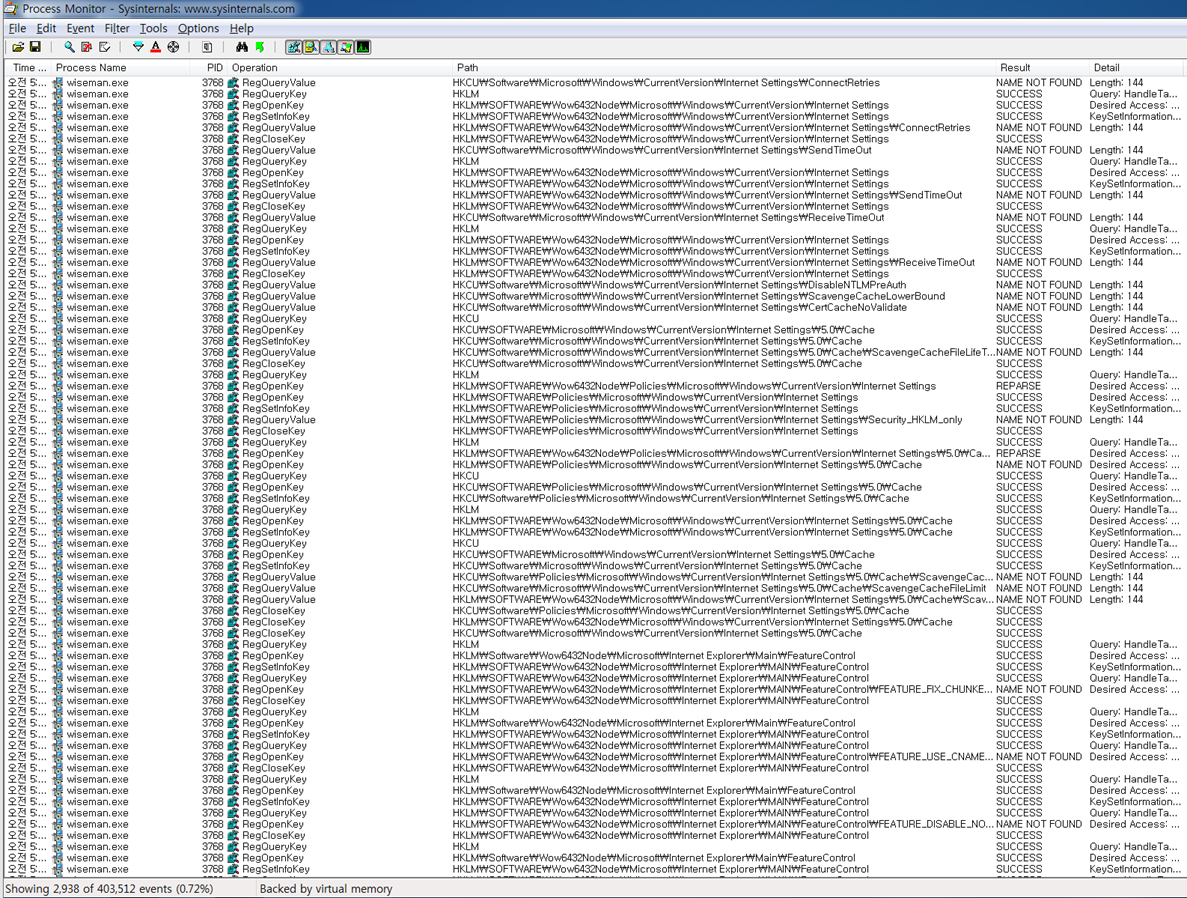Screen dimensions: 1187x898
Task: Click the Find binoculars icon
Action: tap(241, 47)
